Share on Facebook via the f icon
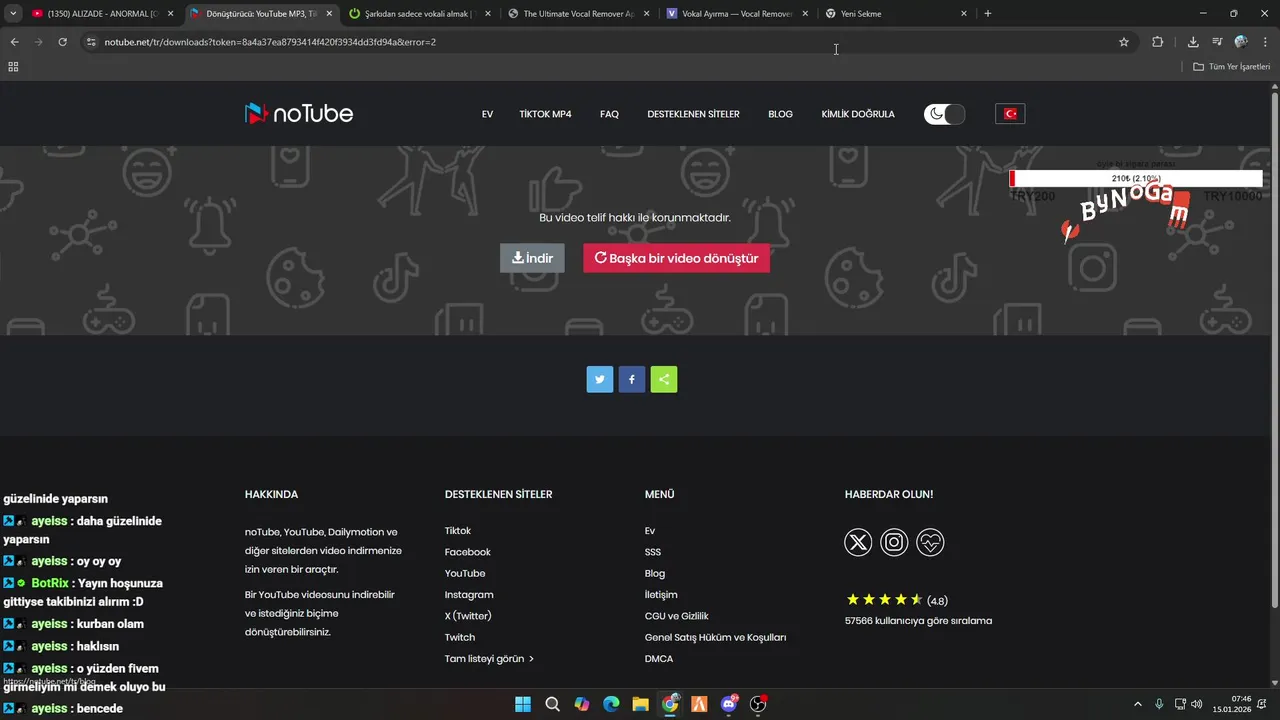 [632, 379]
